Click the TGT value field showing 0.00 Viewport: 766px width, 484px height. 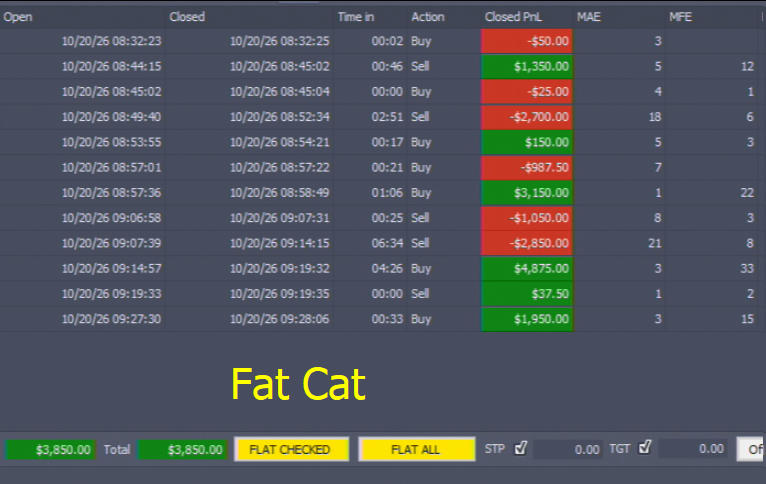click(x=692, y=449)
